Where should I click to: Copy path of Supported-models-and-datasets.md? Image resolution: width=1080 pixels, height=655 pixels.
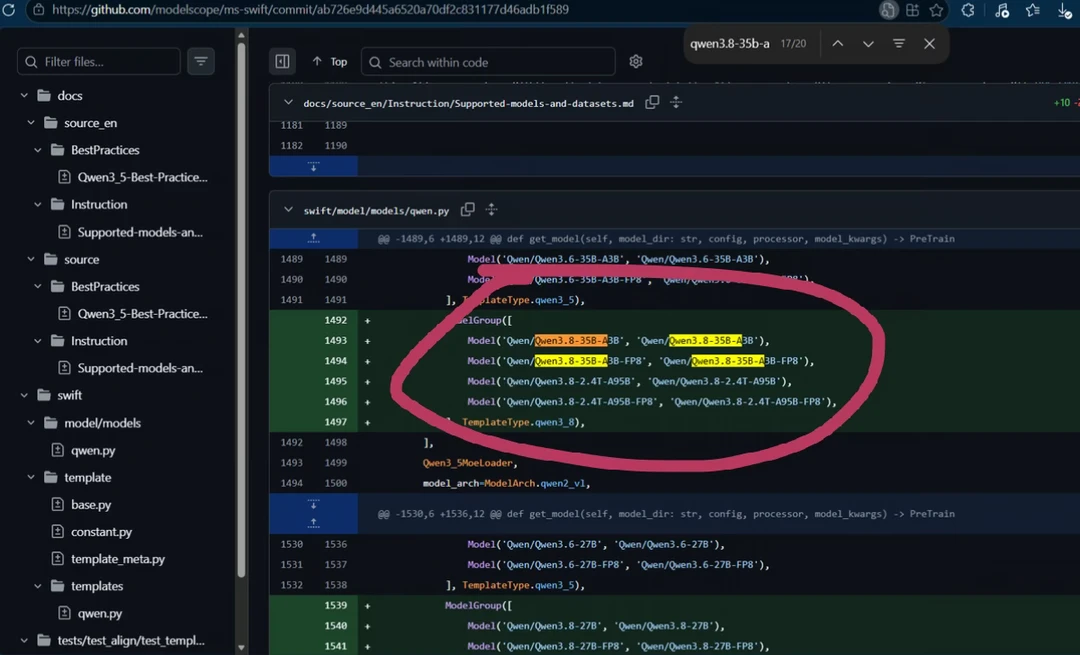(x=652, y=103)
